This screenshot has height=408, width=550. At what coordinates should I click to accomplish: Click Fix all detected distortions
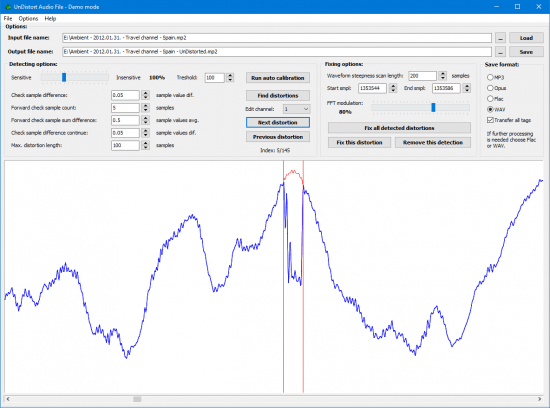399,128
